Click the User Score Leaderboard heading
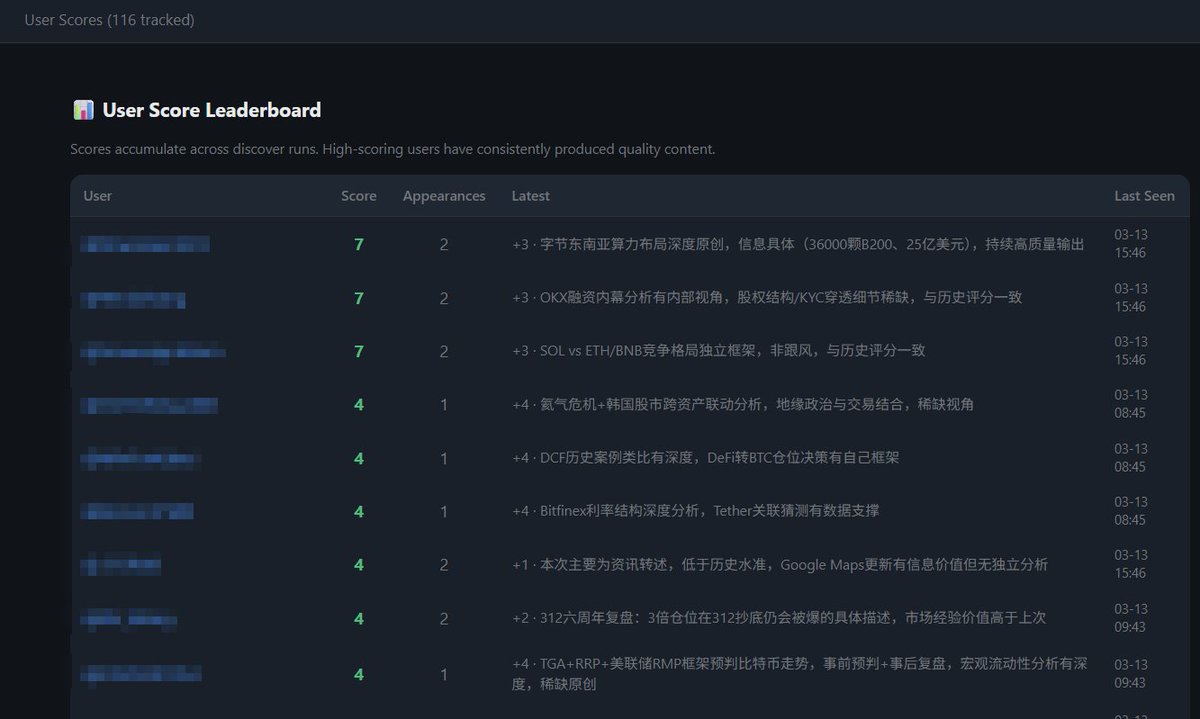Screen dimensions: 1200x719 (x=212, y=110)
